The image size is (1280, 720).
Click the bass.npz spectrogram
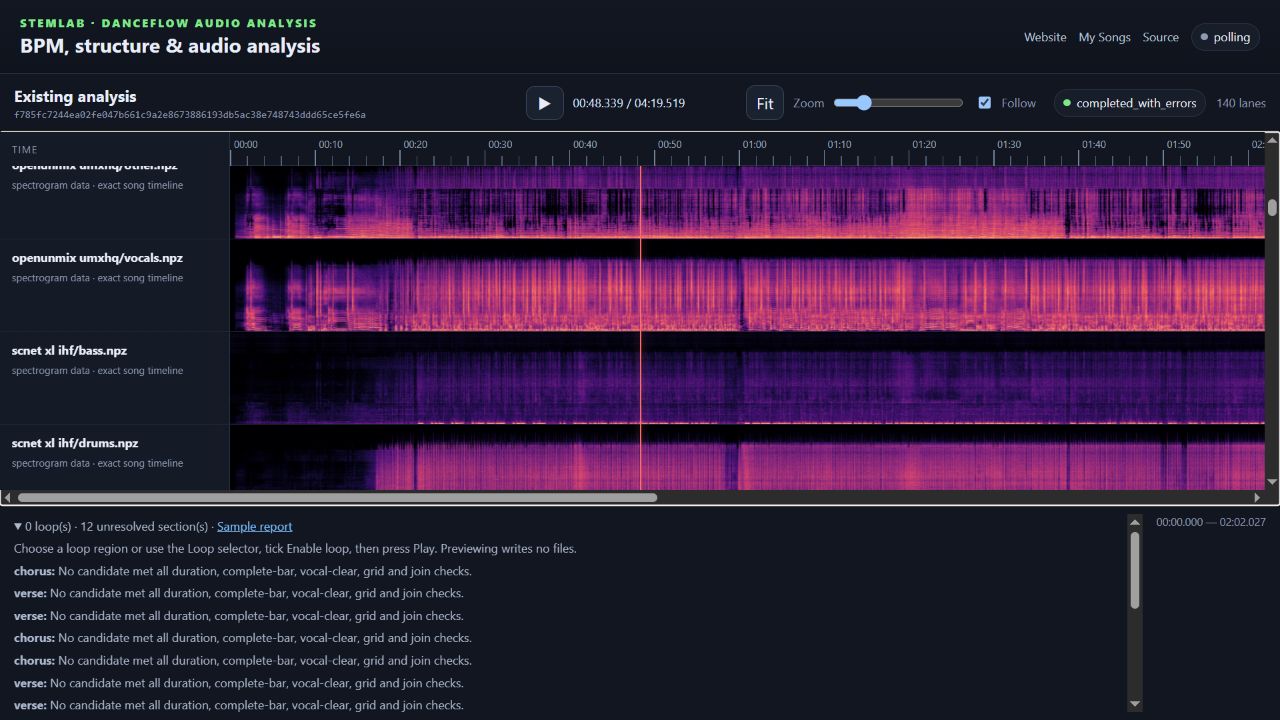tap(747, 379)
